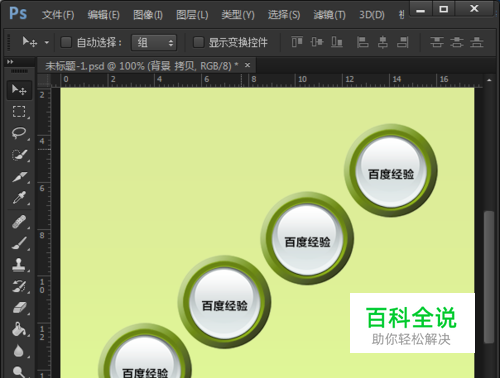Maximize the Photoshop window
Viewport: 500px width, 378px height.
click(444, 9)
